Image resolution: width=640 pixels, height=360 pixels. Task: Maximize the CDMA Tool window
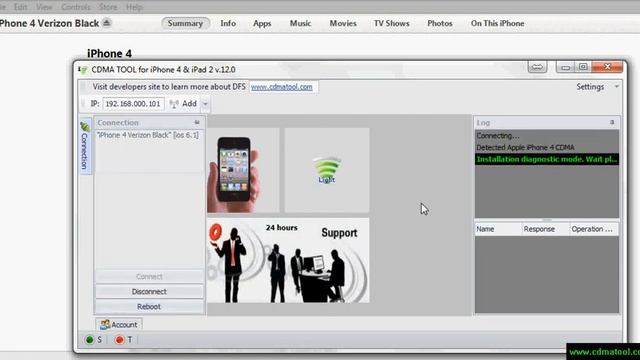point(583,67)
